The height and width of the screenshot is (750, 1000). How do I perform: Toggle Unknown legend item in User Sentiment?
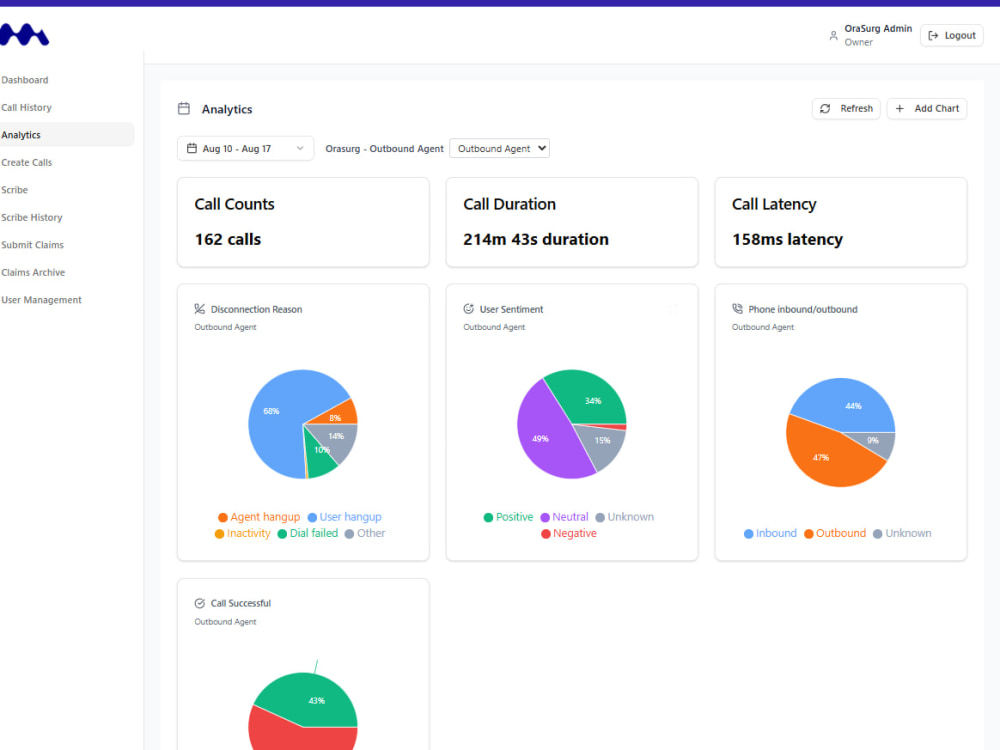point(624,517)
